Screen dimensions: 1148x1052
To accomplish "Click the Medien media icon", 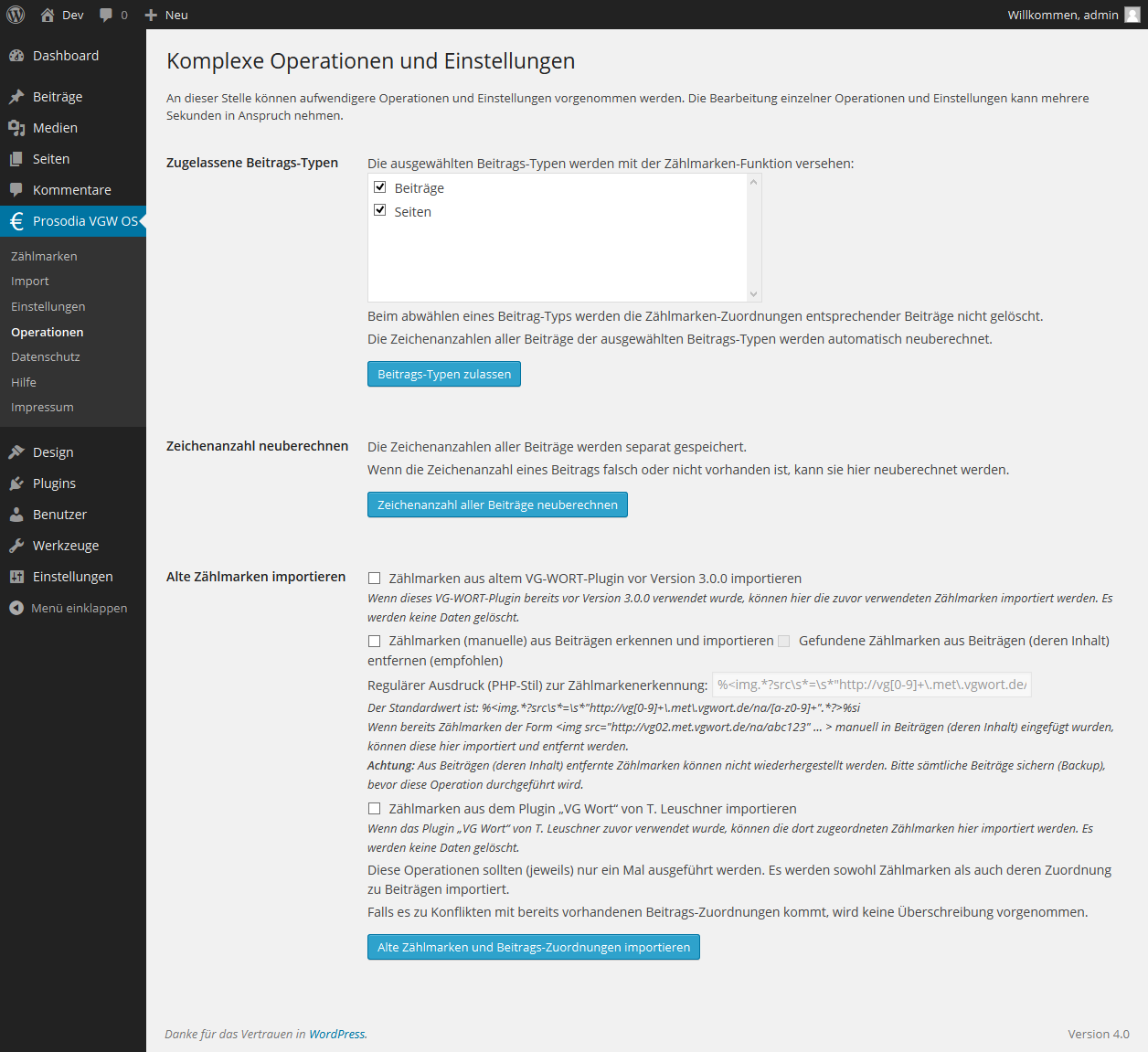I will click(16, 128).
